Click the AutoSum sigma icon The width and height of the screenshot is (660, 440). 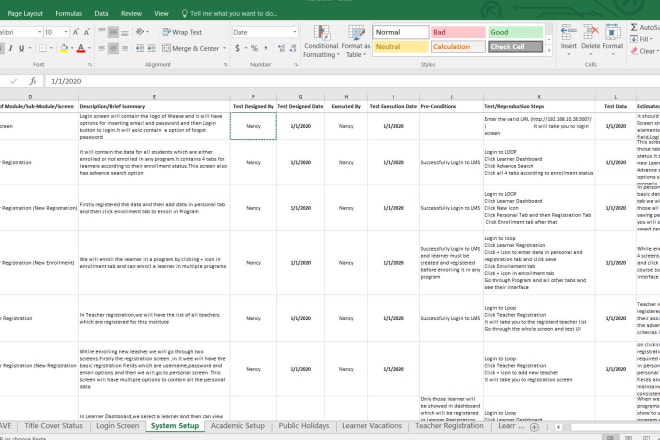pyautogui.click(x=634, y=27)
